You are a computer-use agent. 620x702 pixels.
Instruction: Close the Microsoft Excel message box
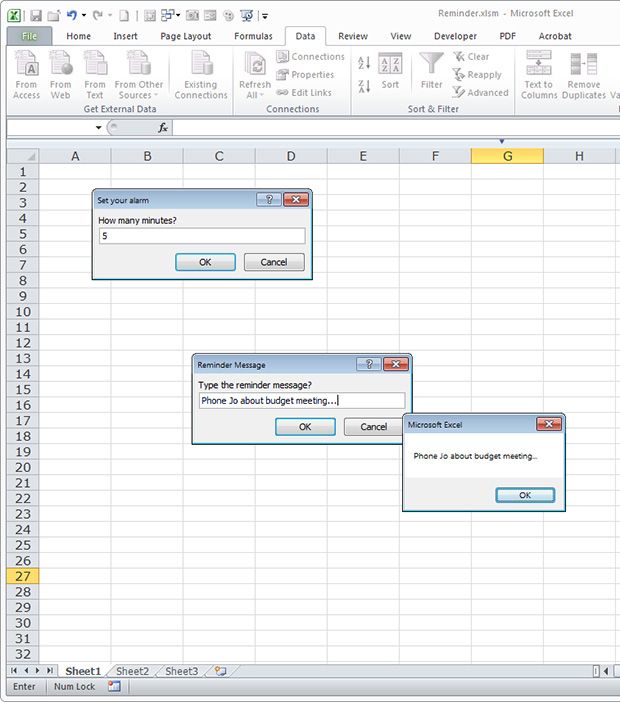(549, 424)
